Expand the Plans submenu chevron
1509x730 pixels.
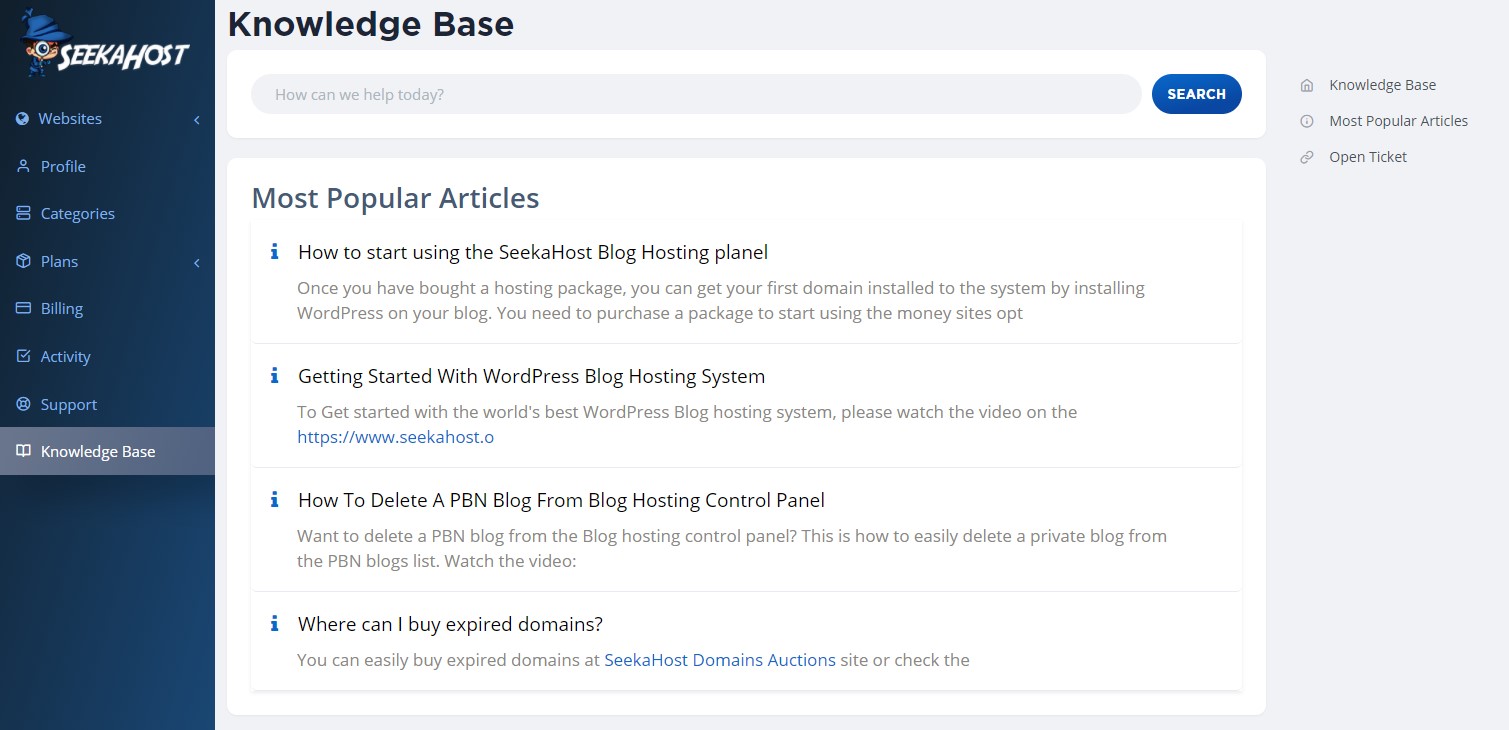pyautogui.click(x=197, y=263)
